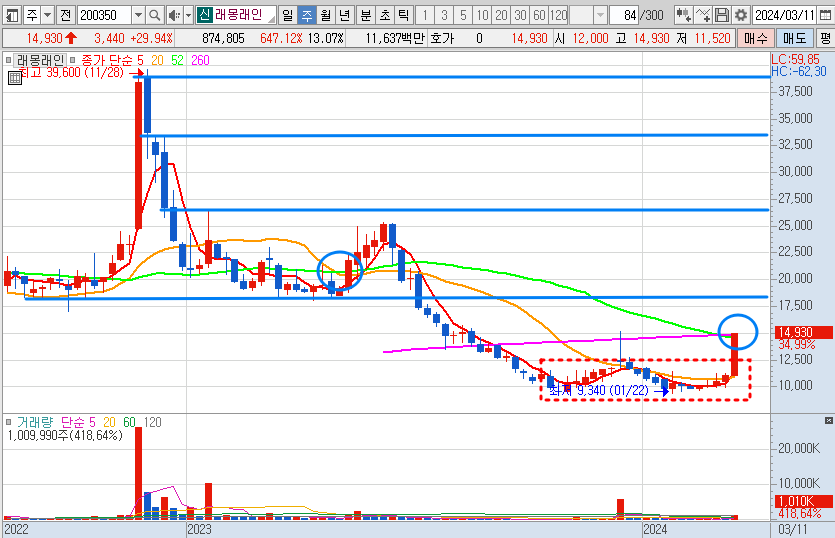Image resolution: width=835 pixels, height=538 pixels.
Task: Click the red 14,930 price axis tag
Action: [x=803, y=333]
